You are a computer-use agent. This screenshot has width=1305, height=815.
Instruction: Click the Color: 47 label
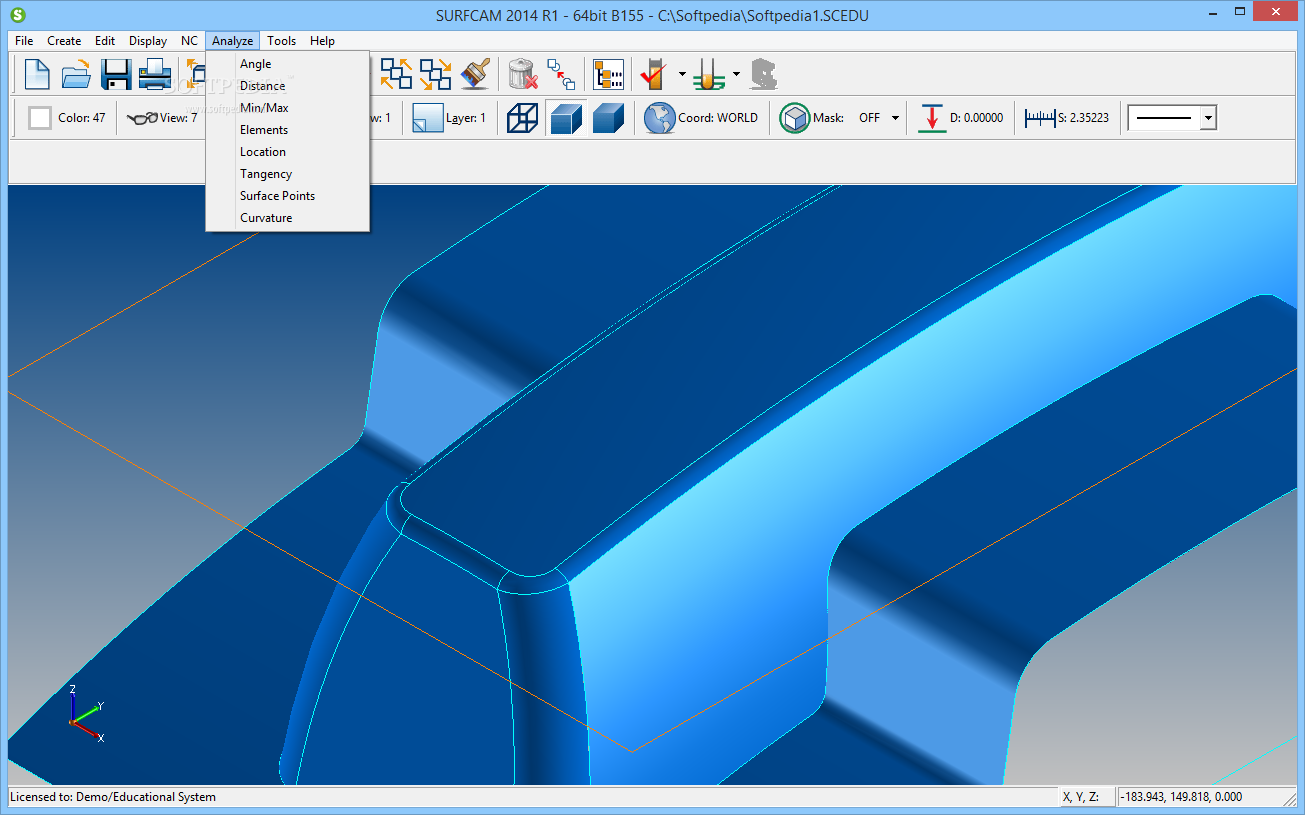click(82, 118)
